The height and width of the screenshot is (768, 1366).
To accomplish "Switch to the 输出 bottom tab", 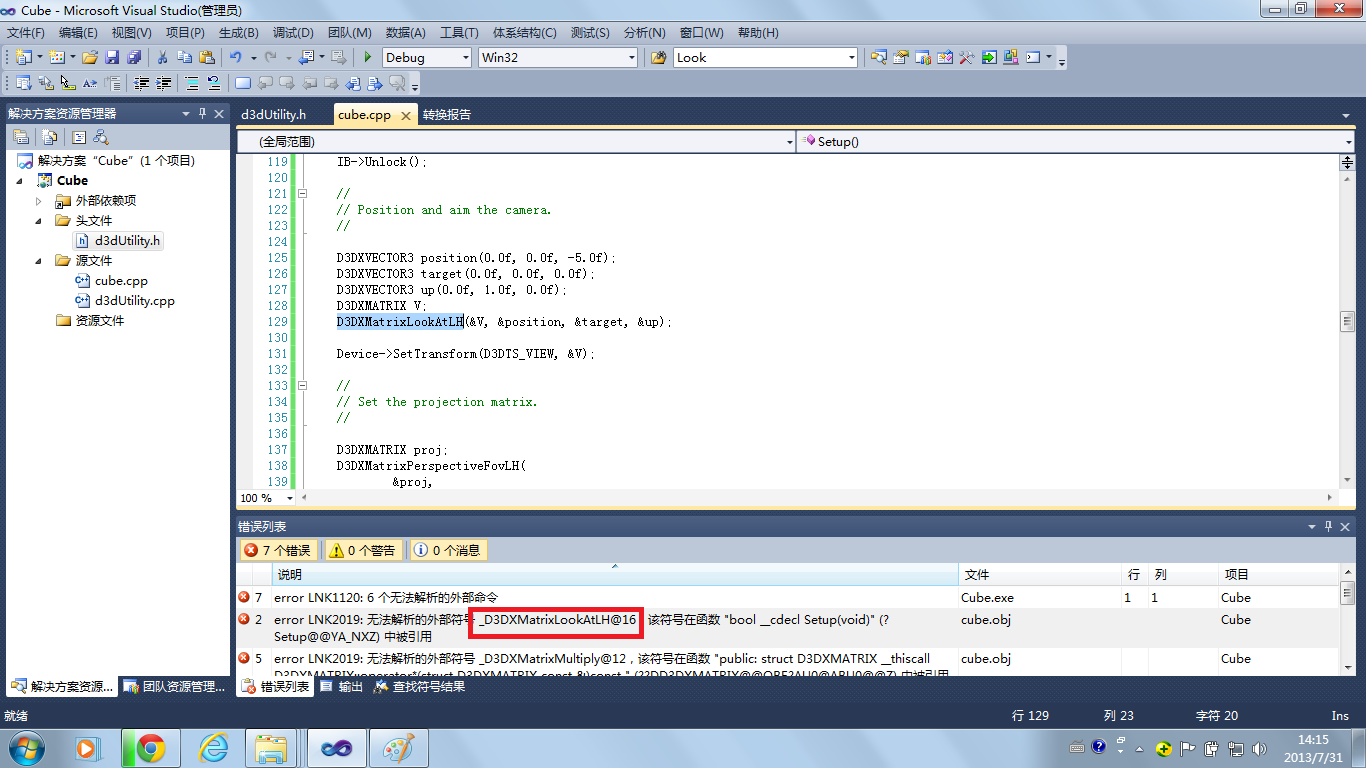I will tap(342, 687).
